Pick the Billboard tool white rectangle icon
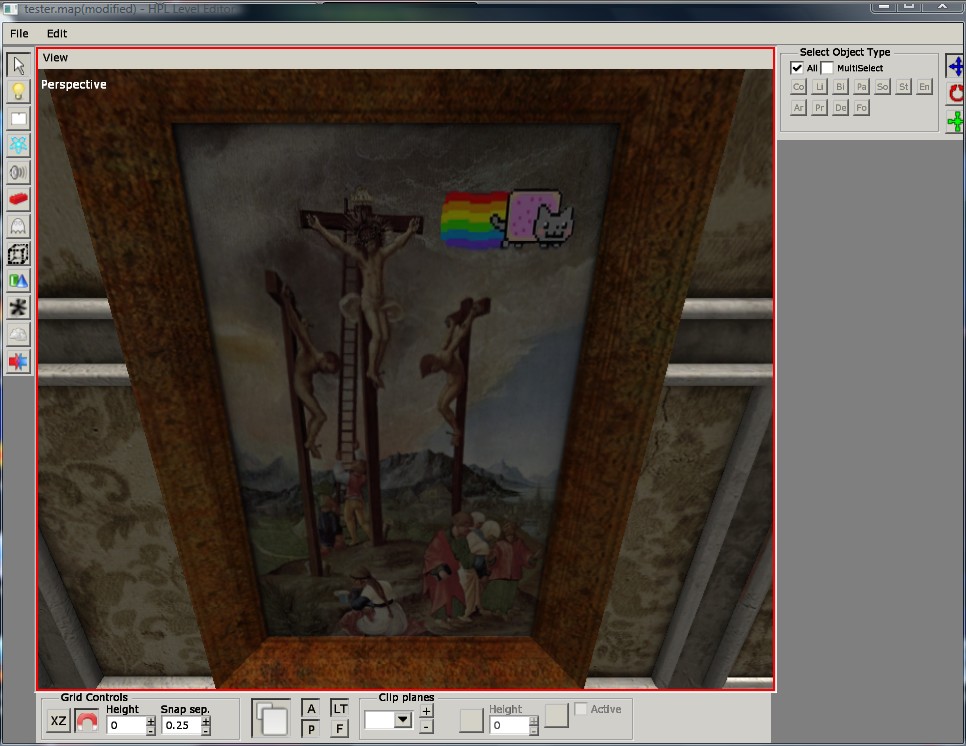Screen dimensions: 966x746 (18, 119)
